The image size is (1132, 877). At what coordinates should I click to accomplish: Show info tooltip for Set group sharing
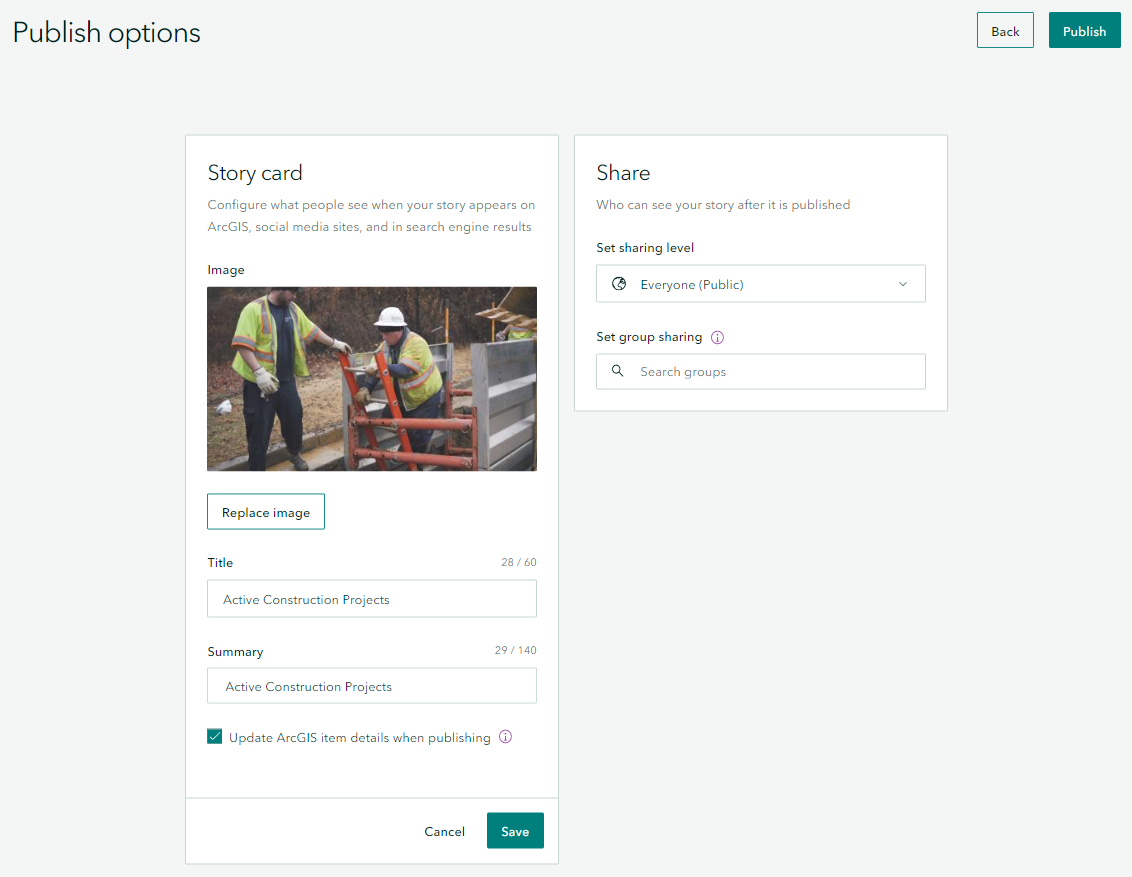tap(717, 337)
